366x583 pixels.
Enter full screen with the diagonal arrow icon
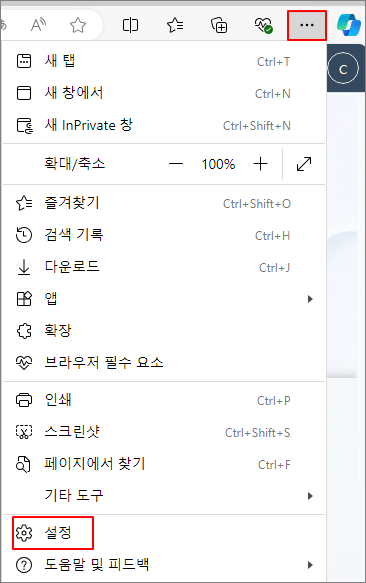[304, 164]
